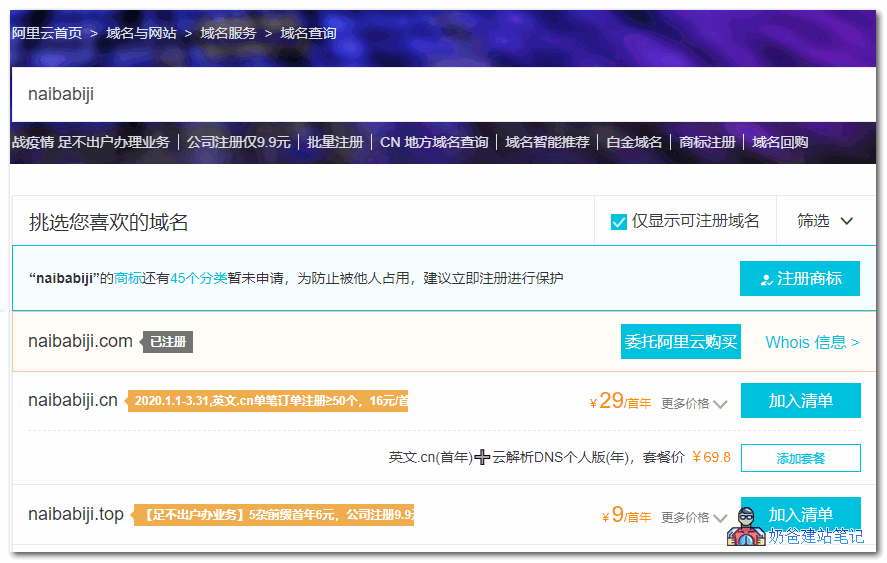This screenshot has height=563, width=887.
Task: Add naibabiji.cn with 加入清单
Action: [x=800, y=401]
